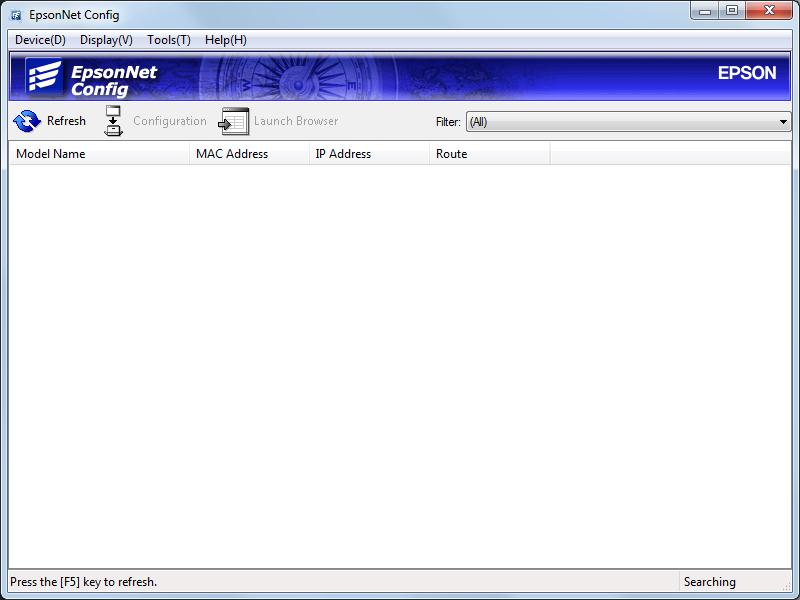Screen dimensions: 800x600
Task: Open the Tools(T) menu
Action: [169, 40]
